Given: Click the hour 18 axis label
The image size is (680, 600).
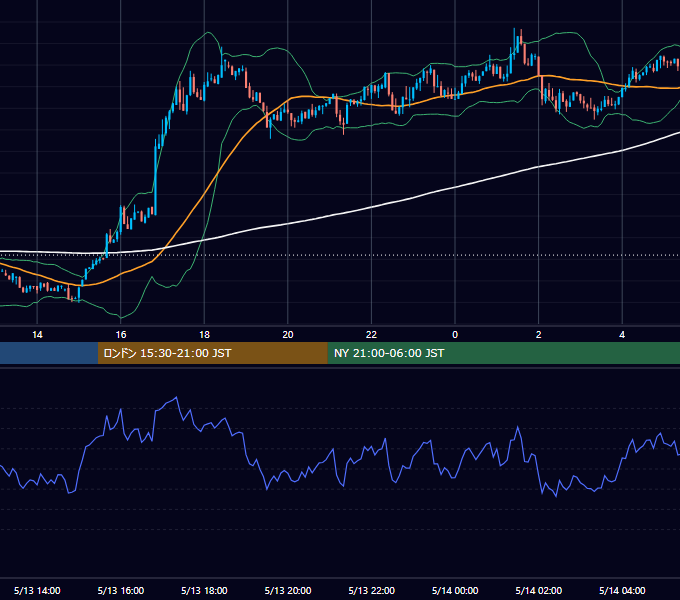Looking at the screenshot, I should pos(204,335).
